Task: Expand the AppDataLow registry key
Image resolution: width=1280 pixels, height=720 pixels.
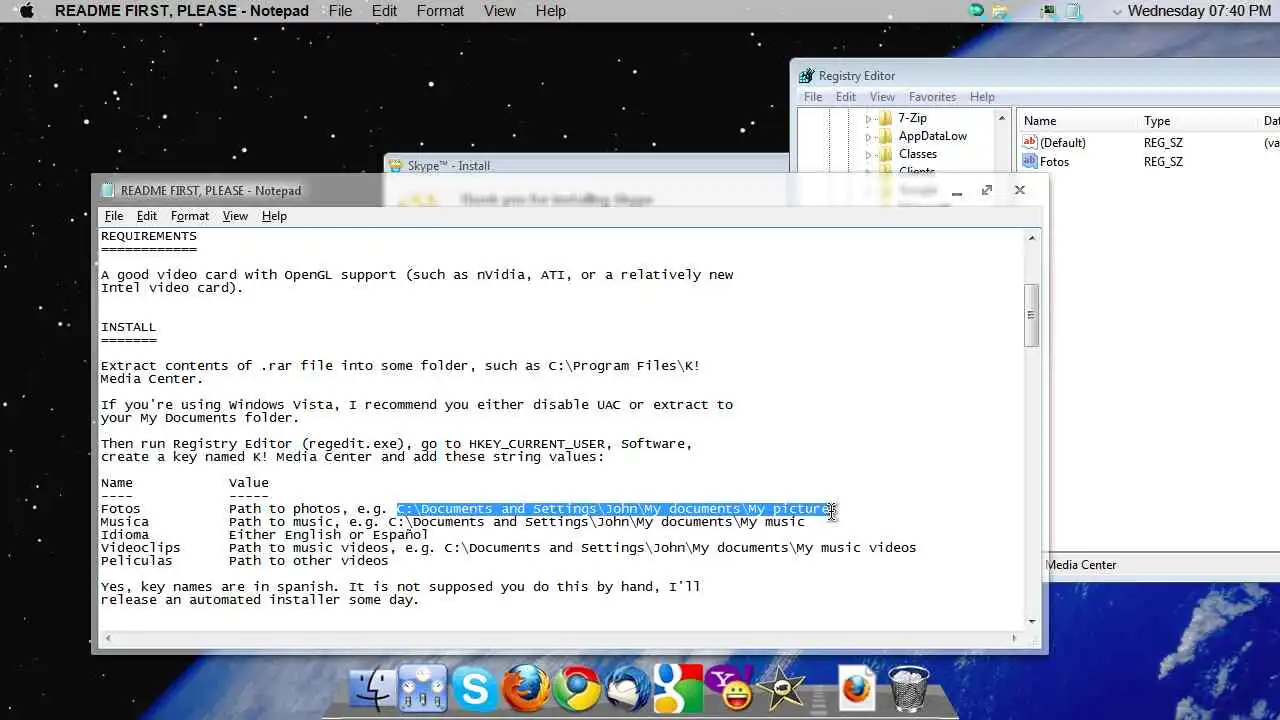Action: (x=869, y=136)
